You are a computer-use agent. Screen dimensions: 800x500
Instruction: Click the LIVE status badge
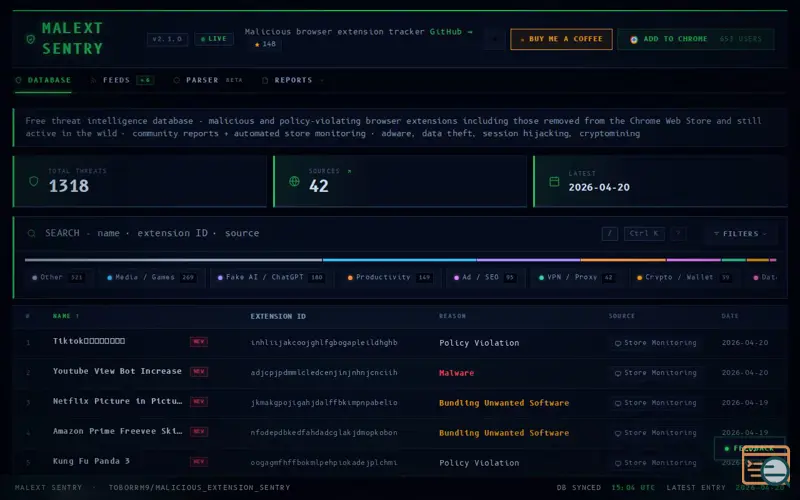[x=214, y=39]
